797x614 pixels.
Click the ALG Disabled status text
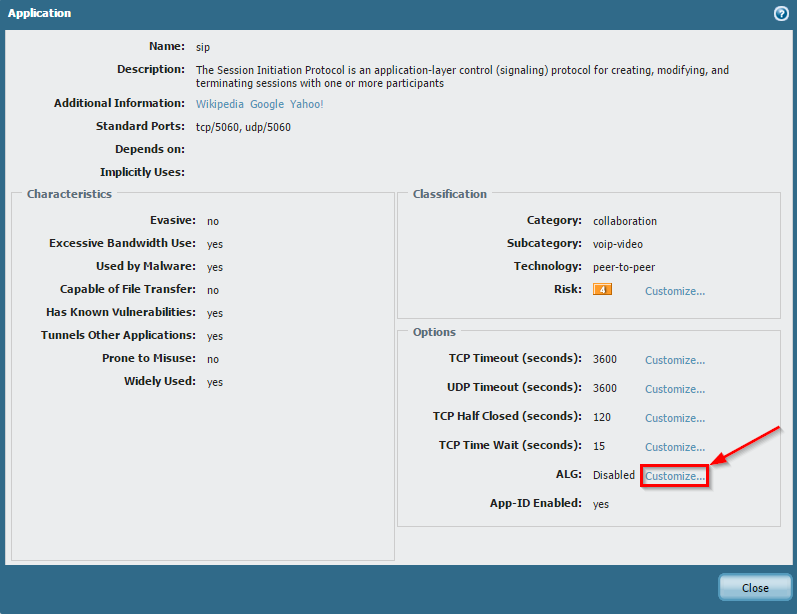pos(613,476)
